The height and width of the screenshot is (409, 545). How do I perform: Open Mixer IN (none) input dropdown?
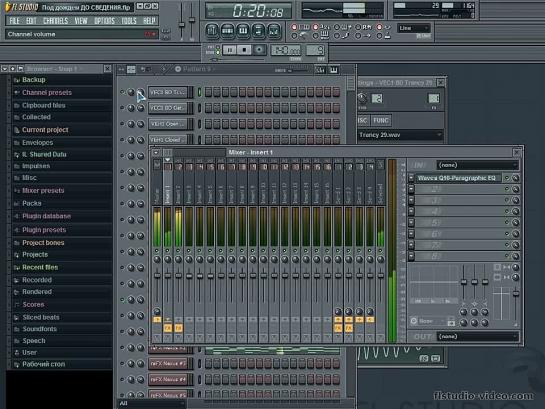click(478, 165)
